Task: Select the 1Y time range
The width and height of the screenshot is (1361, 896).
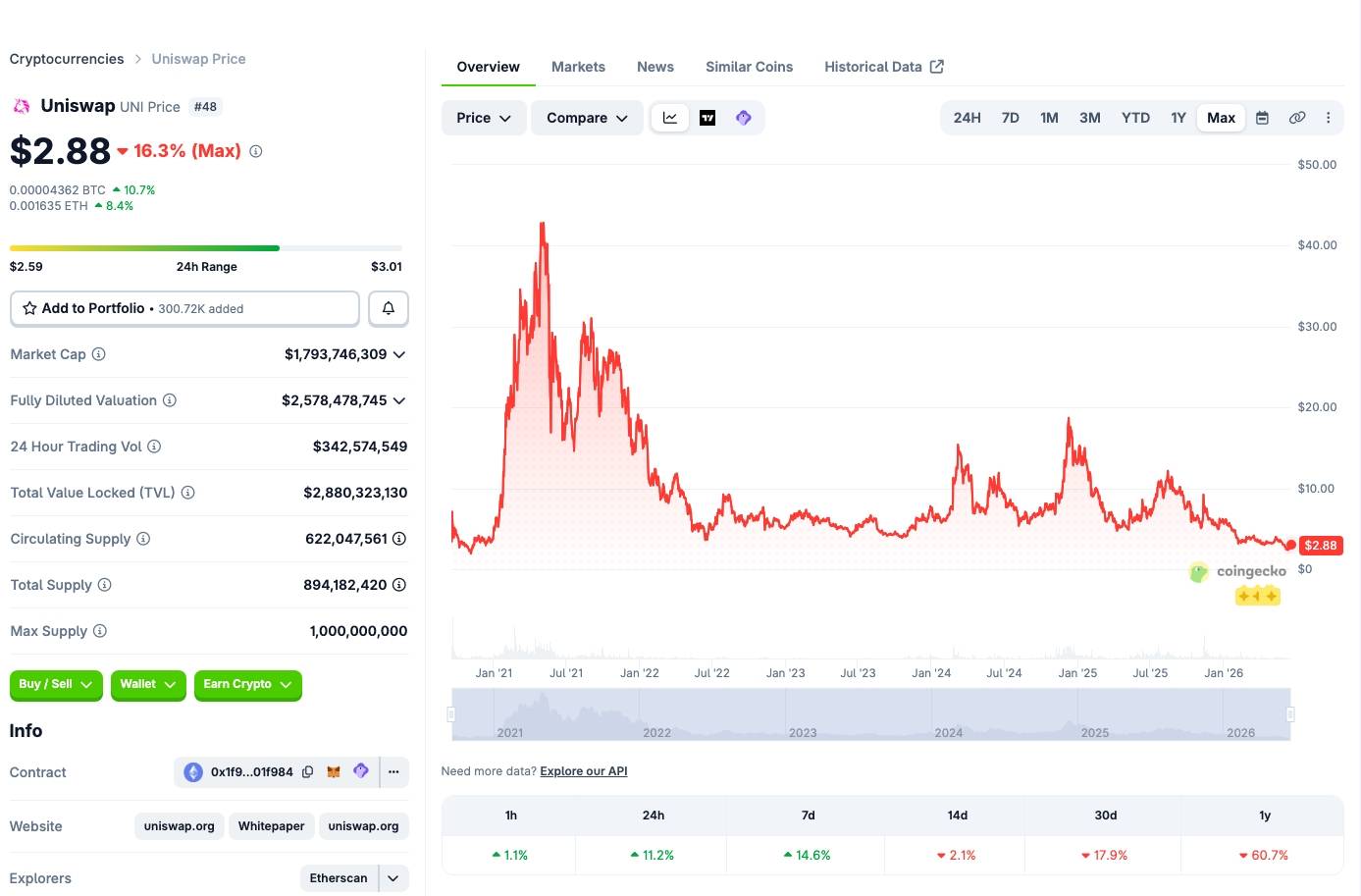Action: tap(1178, 118)
